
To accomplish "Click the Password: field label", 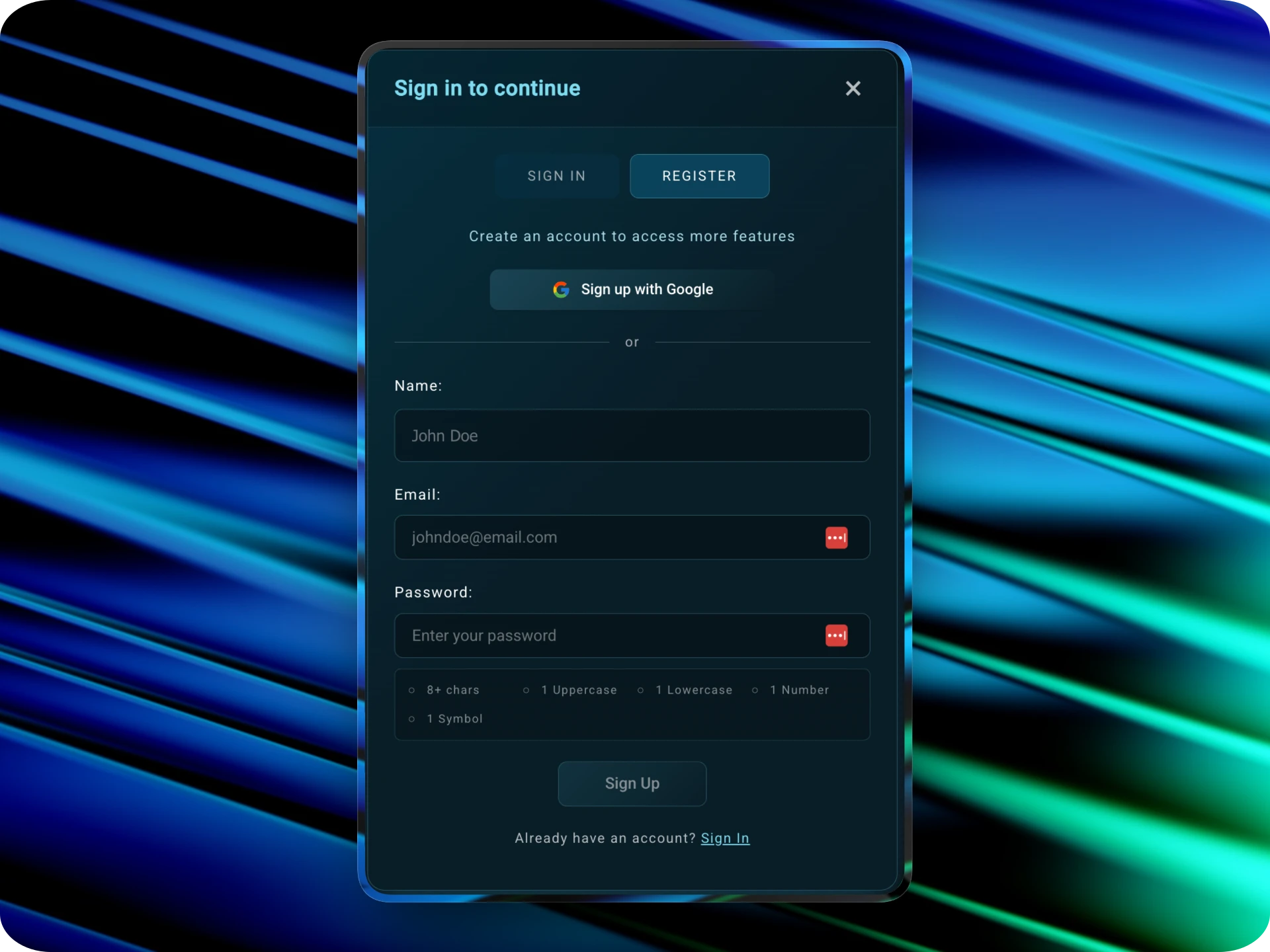I will point(433,592).
